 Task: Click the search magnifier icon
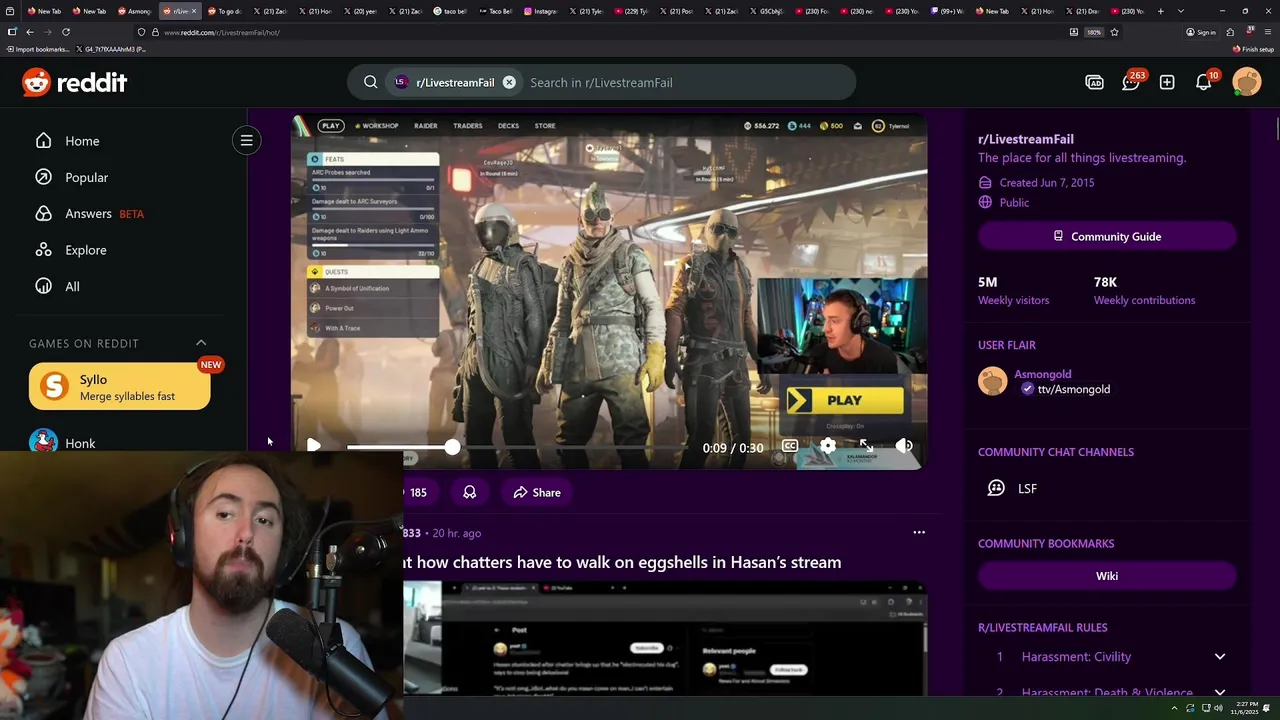point(370,82)
